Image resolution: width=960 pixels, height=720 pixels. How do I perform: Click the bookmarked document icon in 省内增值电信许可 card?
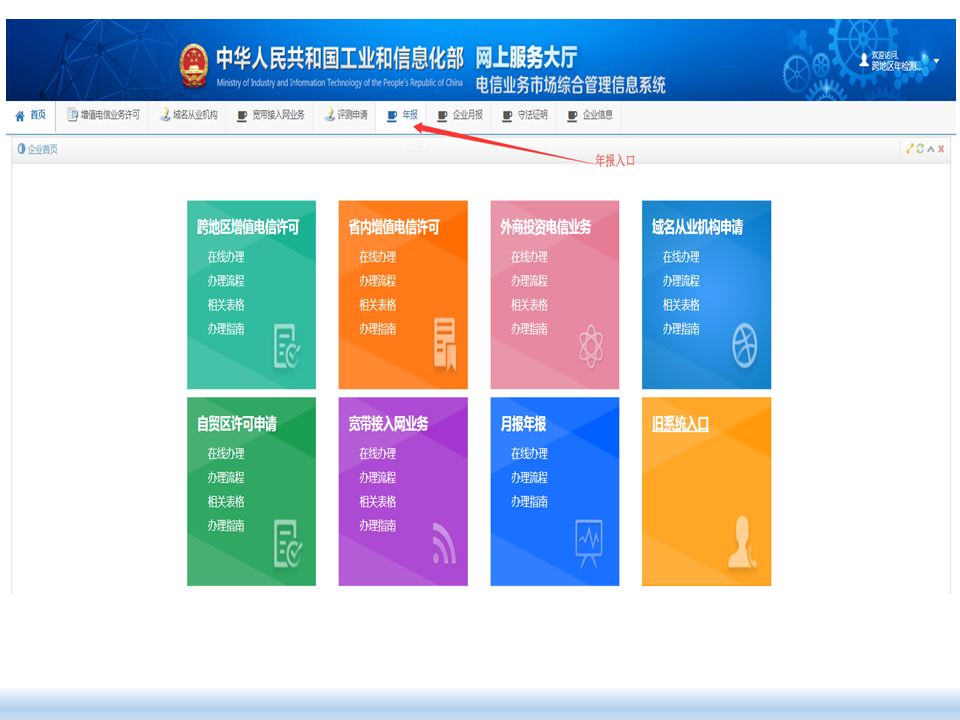coord(445,344)
